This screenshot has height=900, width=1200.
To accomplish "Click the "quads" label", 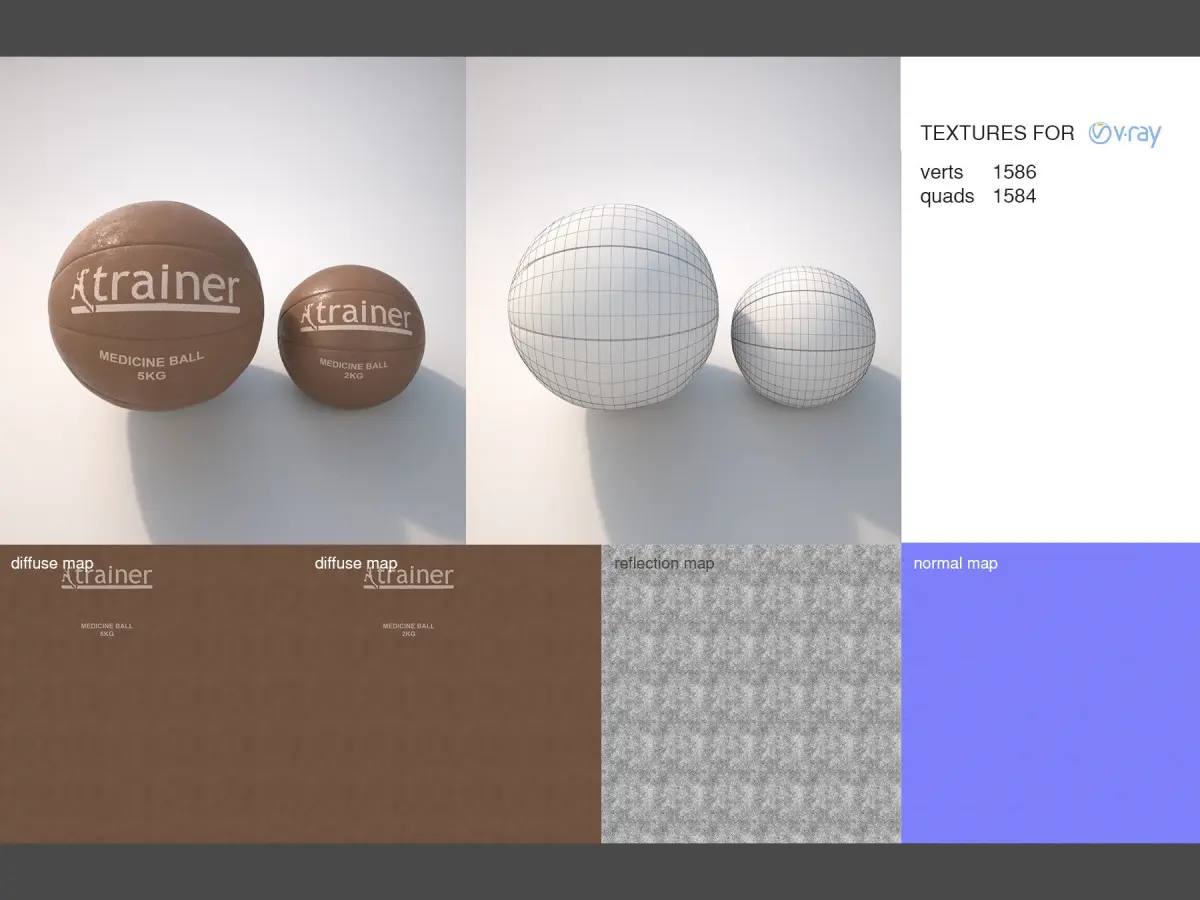I will pos(947,197).
